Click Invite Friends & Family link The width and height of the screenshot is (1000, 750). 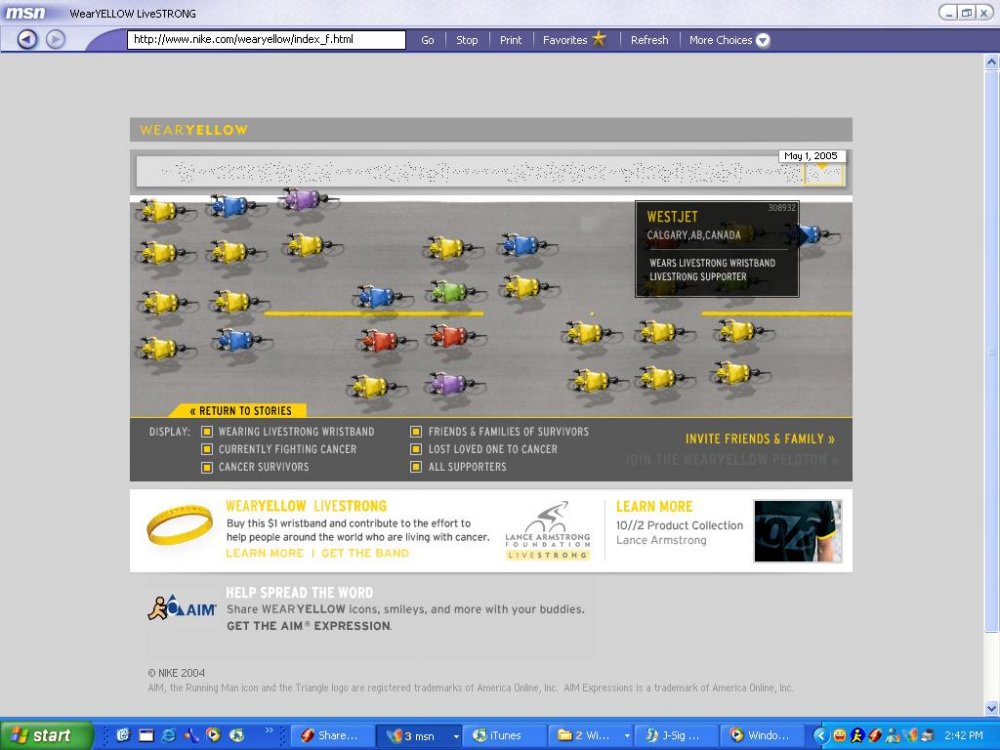point(759,439)
